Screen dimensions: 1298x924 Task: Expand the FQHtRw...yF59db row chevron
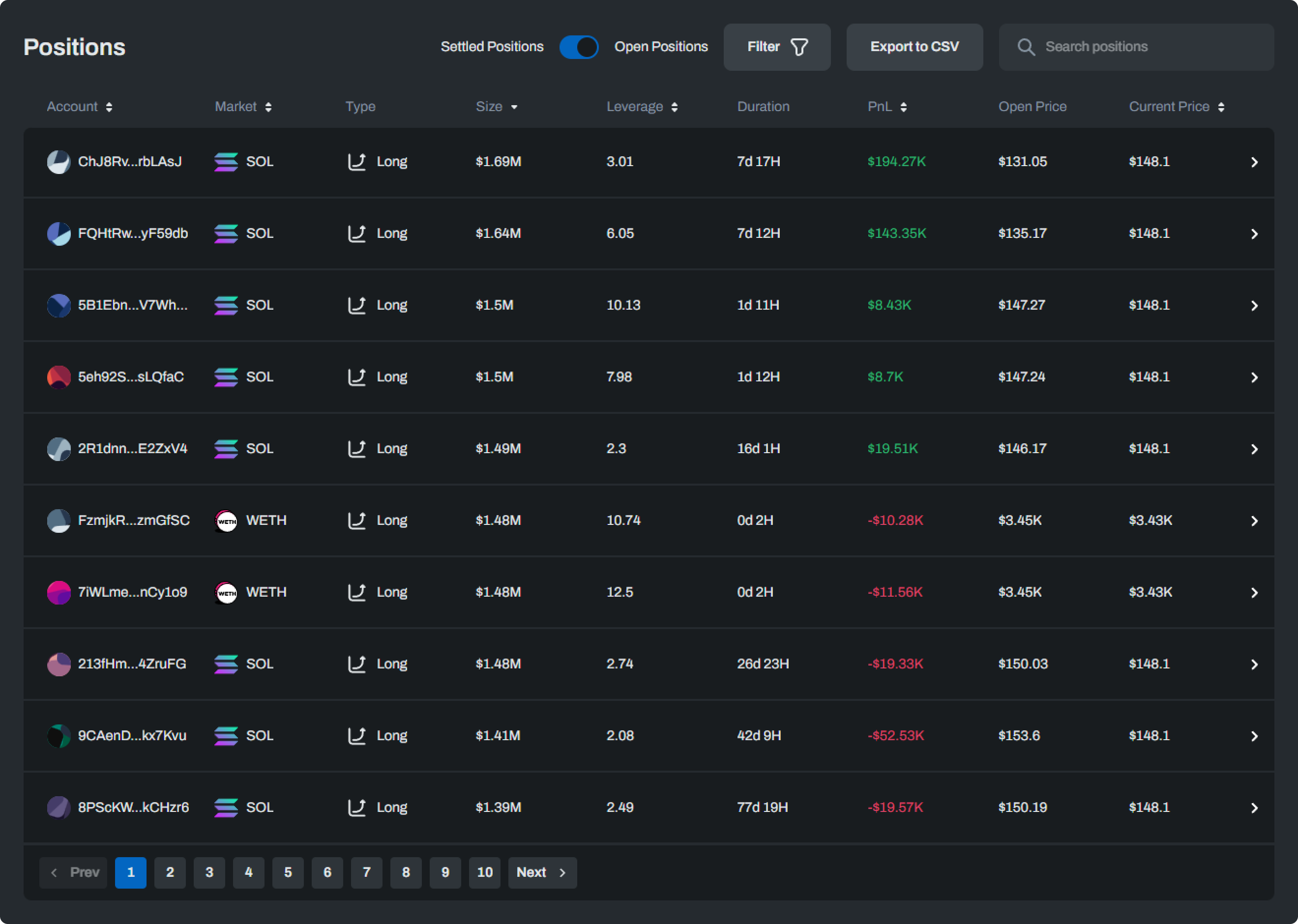[1254, 234]
